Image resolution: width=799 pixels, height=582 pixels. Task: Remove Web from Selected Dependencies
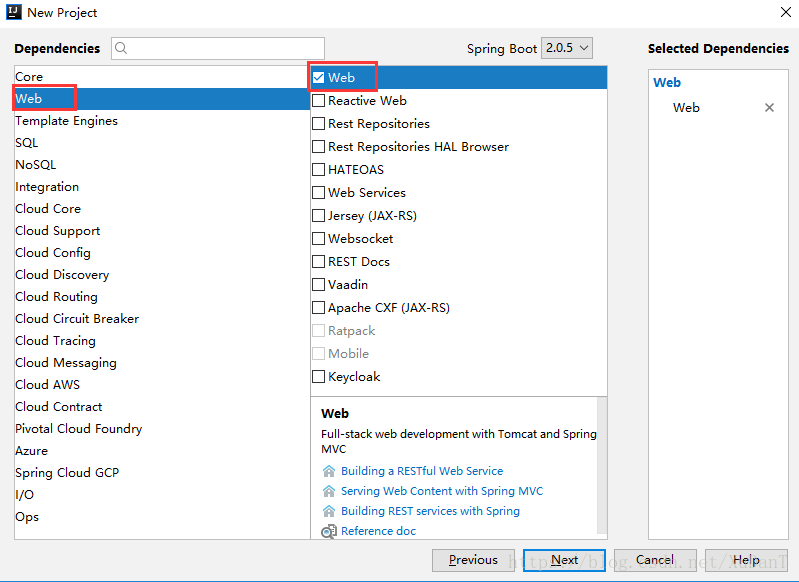pos(769,108)
